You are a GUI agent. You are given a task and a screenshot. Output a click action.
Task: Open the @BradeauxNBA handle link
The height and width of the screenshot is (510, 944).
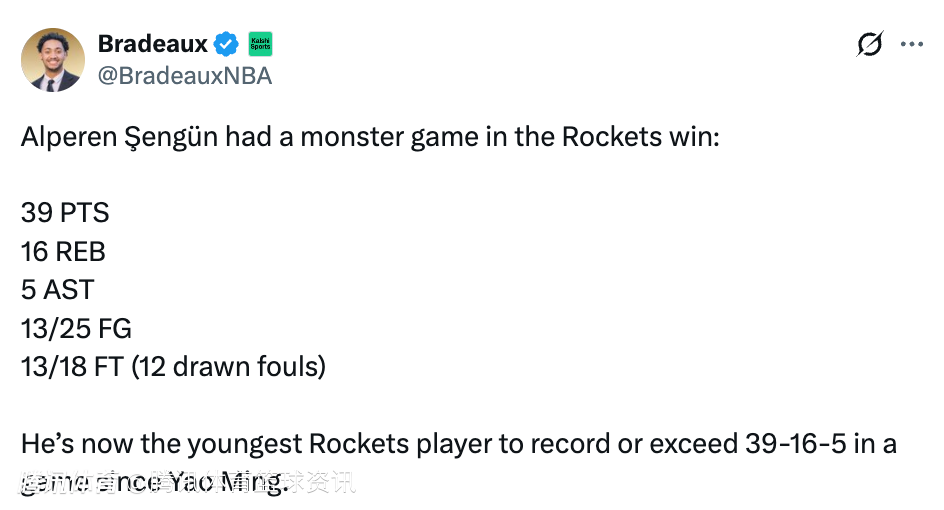tap(184, 76)
